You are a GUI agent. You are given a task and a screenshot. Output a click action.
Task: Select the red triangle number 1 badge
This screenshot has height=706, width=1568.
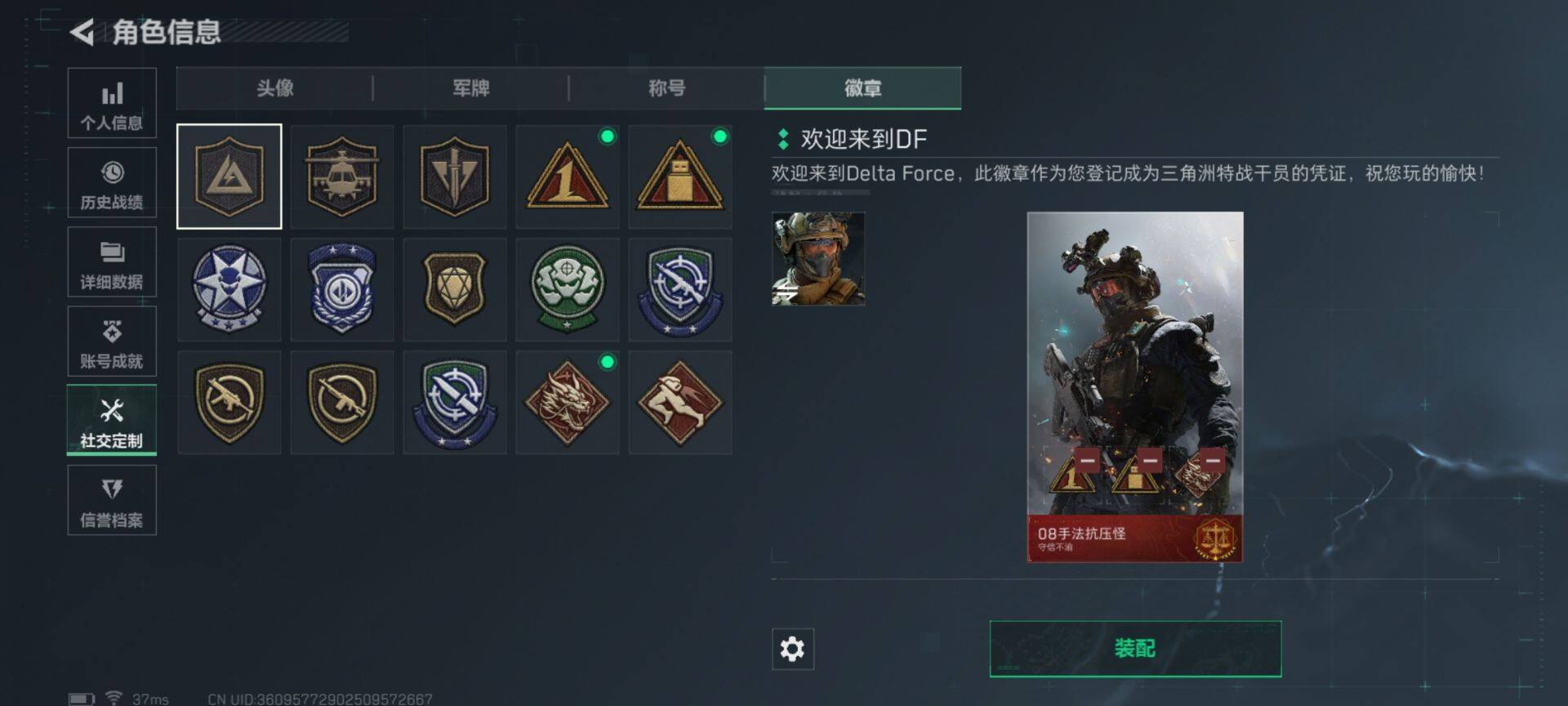568,176
